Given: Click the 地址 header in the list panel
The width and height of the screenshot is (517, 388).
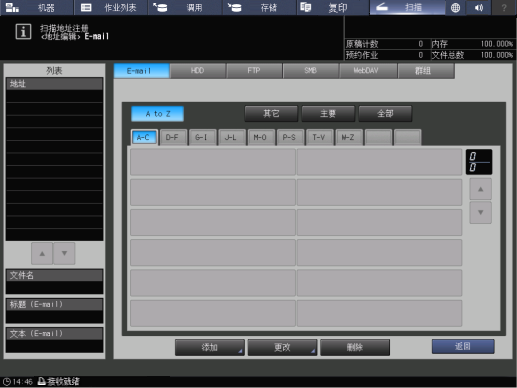Looking at the screenshot, I should click(54, 84).
